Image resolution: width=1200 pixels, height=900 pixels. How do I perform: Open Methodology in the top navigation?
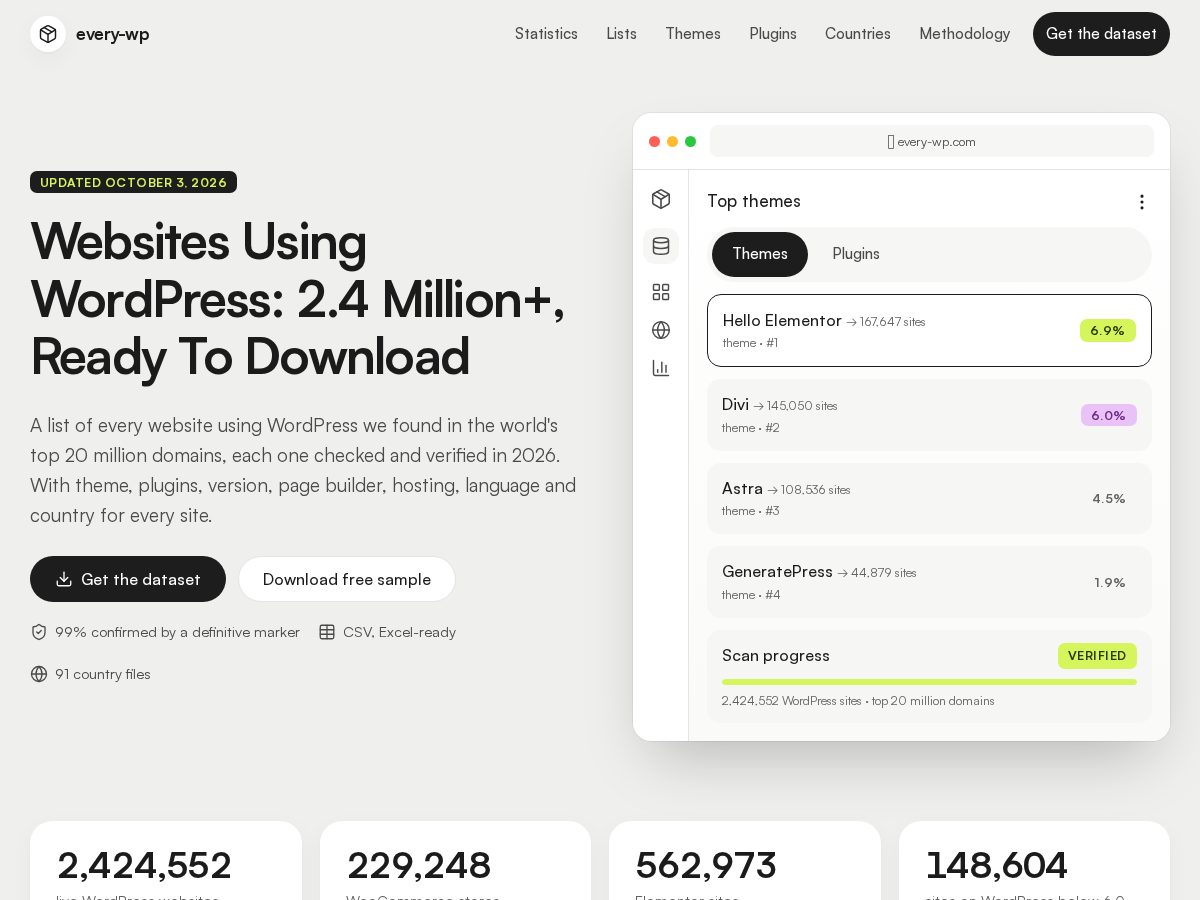pos(965,34)
